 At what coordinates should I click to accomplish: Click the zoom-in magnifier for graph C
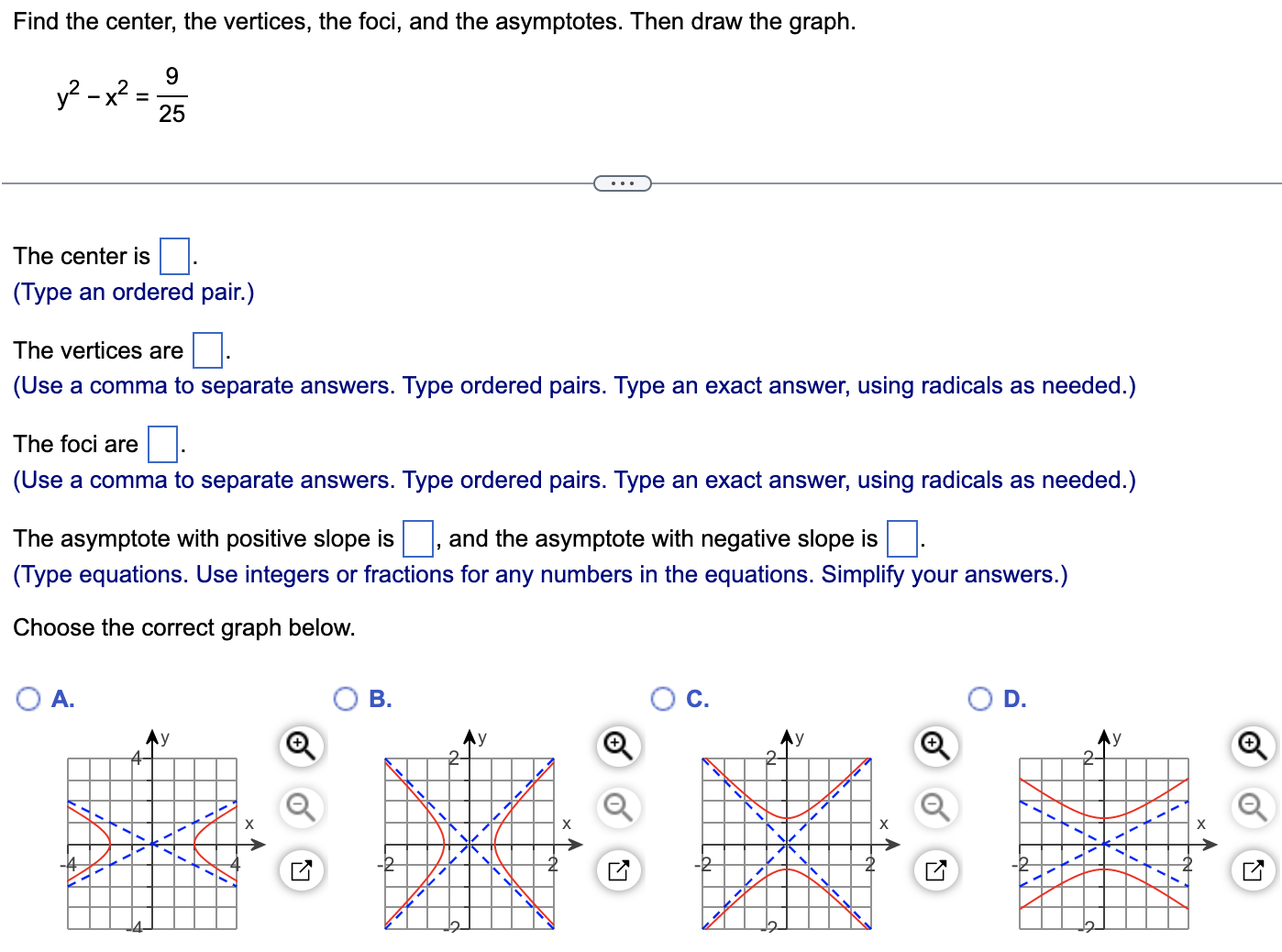pyautogui.click(x=934, y=747)
